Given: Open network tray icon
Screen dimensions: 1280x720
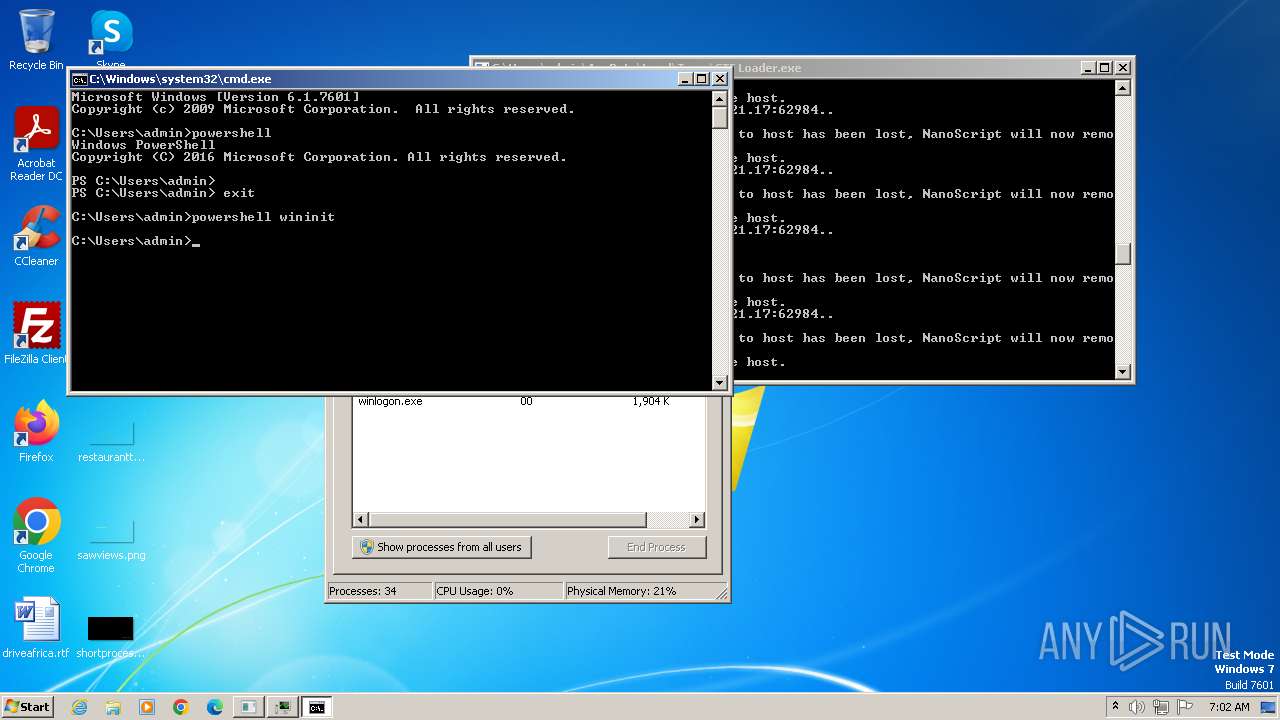Looking at the screenshot, I should pos(1161,707).
